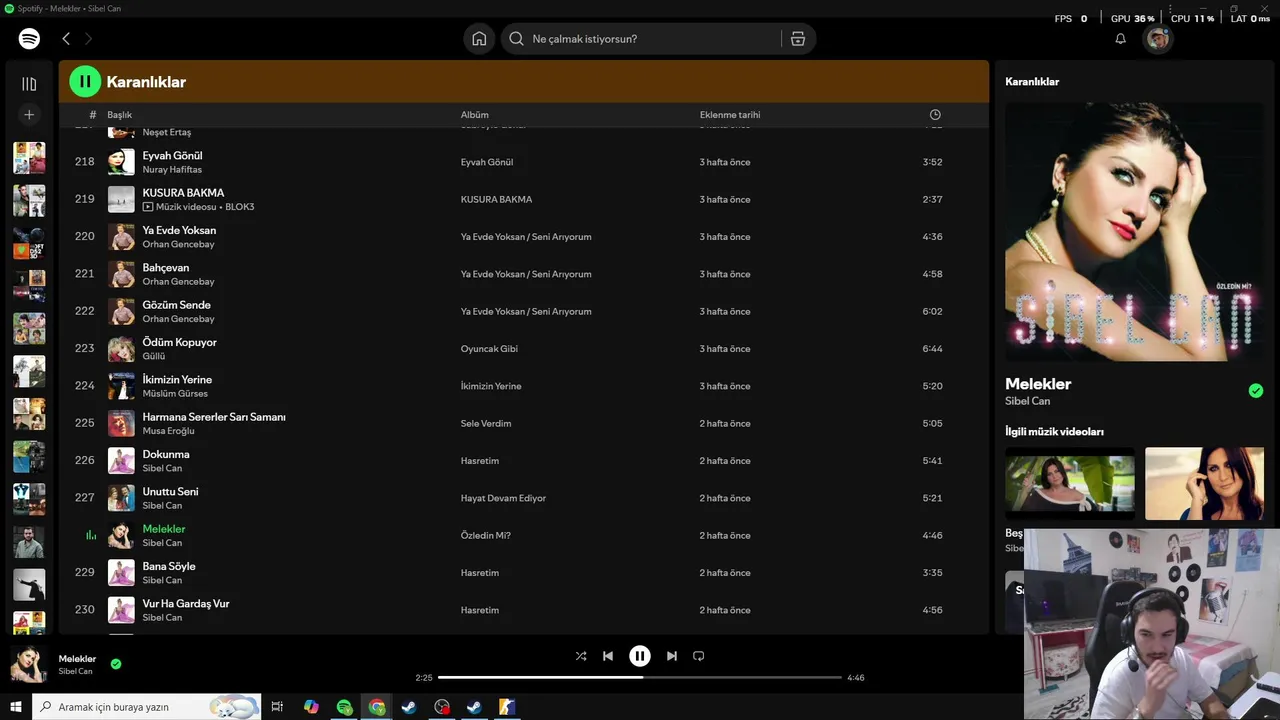Create playlist with plus icon
Image resolution: width=1280 pixels, height=720 pixels.
tap(29, 115)
